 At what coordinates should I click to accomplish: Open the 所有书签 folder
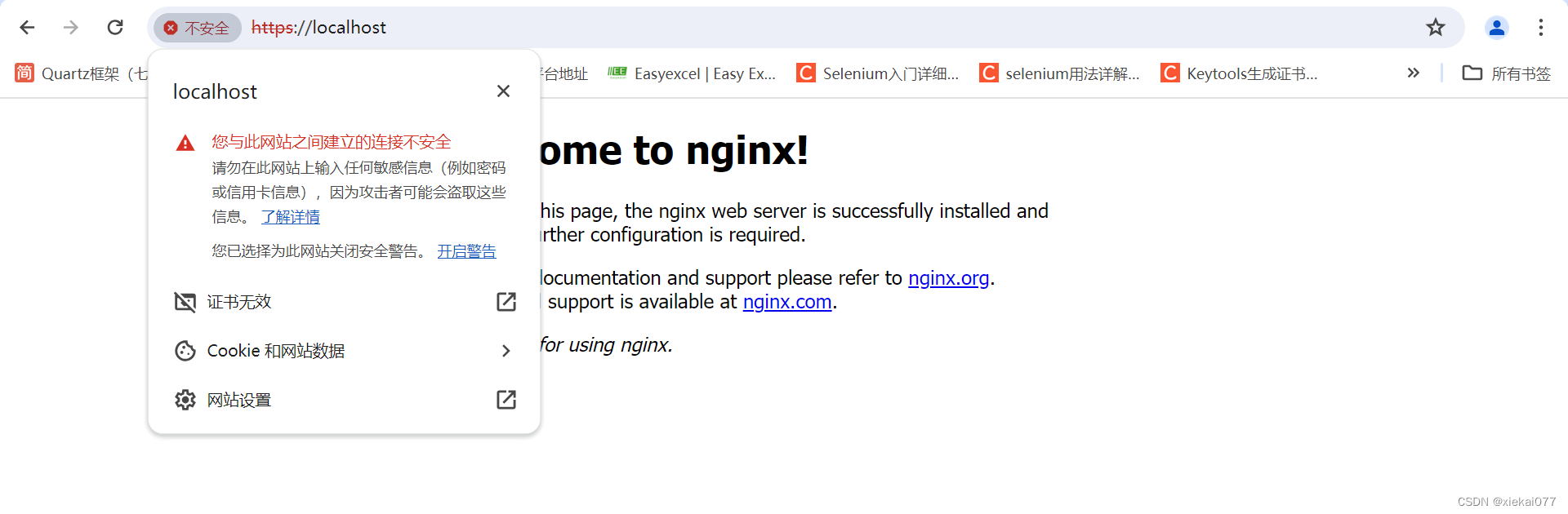pyautogui.click(x=1507, y=73)
